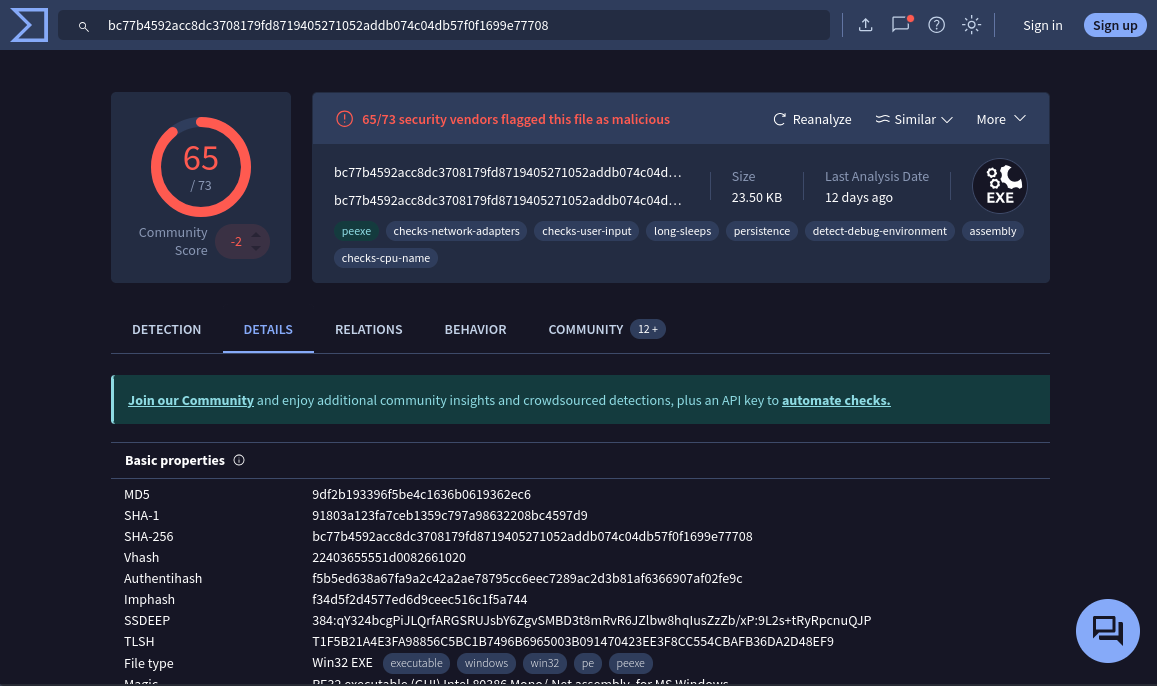
Task: Toggle light theme with the sun icon
Action: tap(971, 25)
